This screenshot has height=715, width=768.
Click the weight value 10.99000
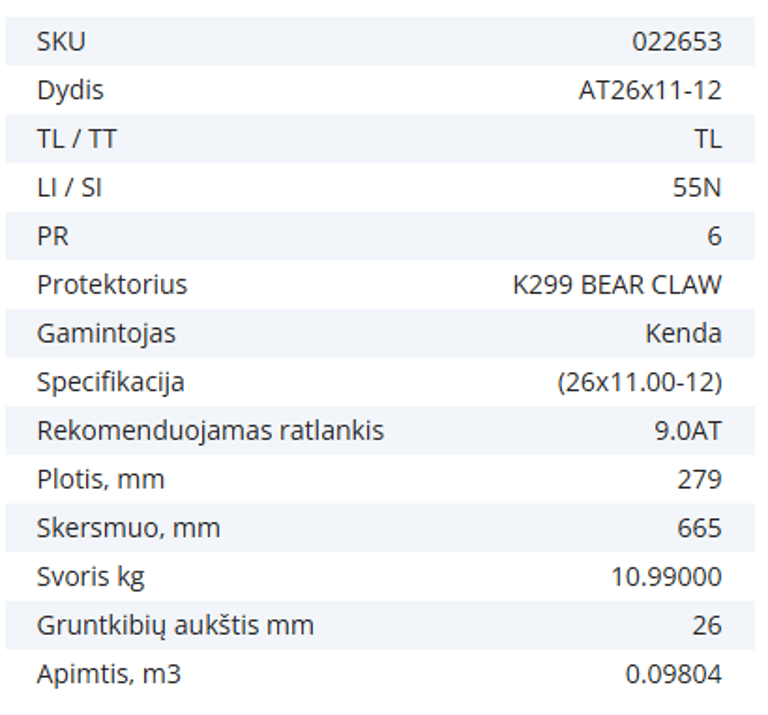click(666, 577)
